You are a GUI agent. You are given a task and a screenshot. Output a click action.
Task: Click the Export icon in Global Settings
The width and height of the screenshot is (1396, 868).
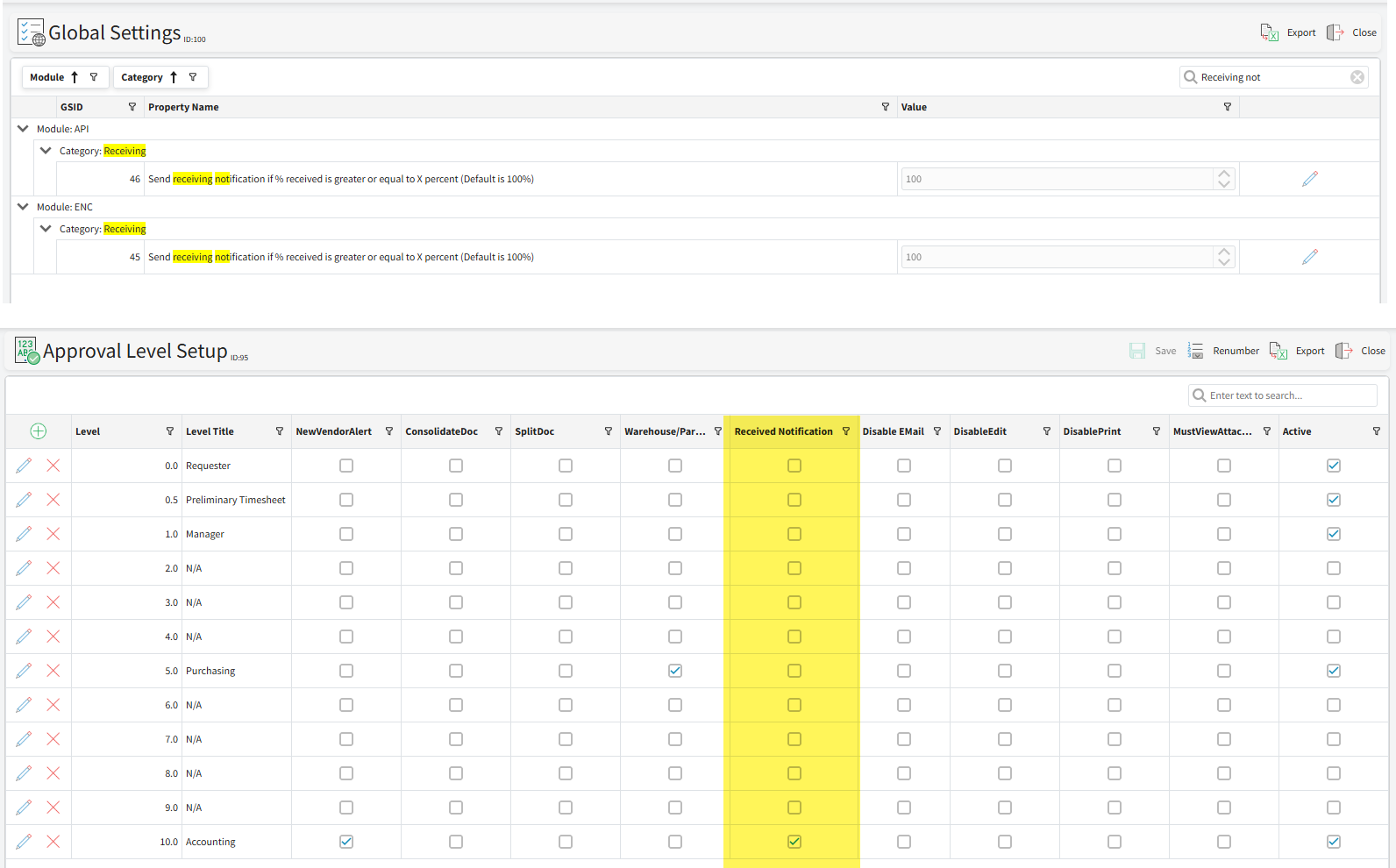tap(1269, 32)
